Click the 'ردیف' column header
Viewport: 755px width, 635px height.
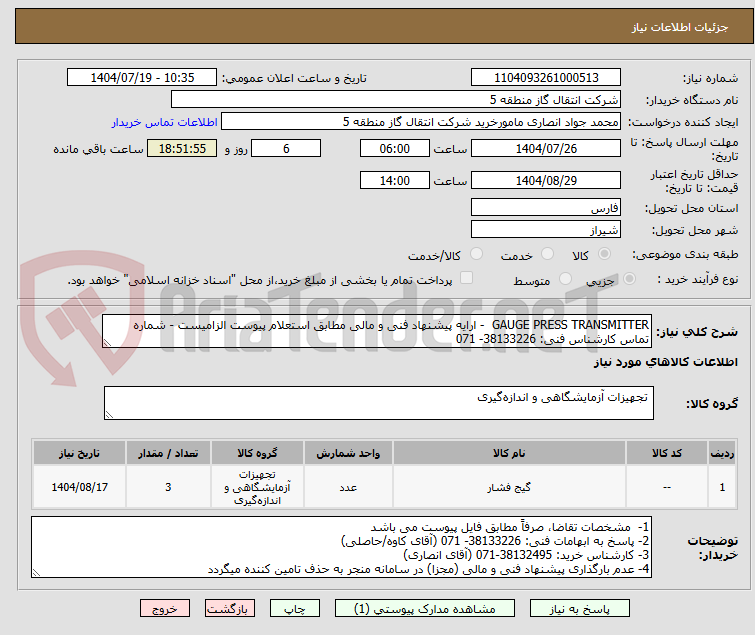click(x=722, y=454)
